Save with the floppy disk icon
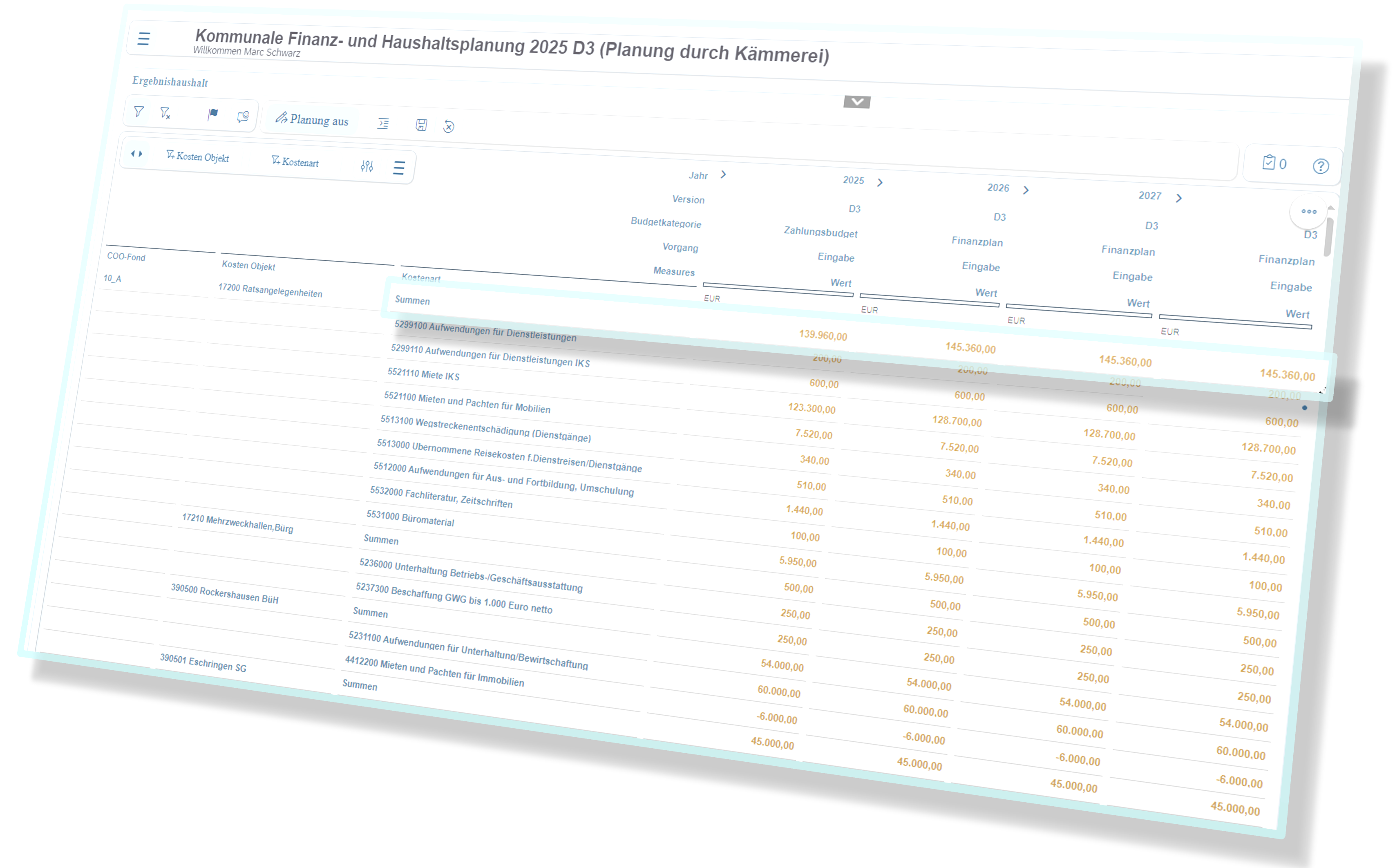 (x=421, y=125)
